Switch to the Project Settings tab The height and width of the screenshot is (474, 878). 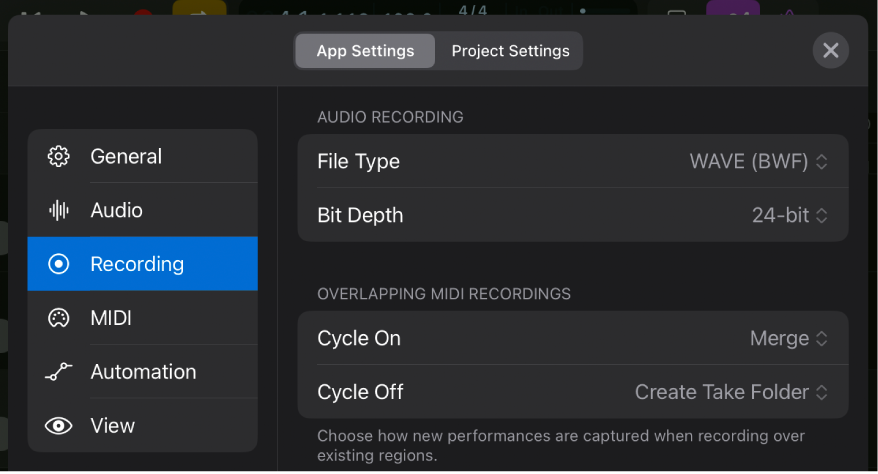[x=510, y=51]
